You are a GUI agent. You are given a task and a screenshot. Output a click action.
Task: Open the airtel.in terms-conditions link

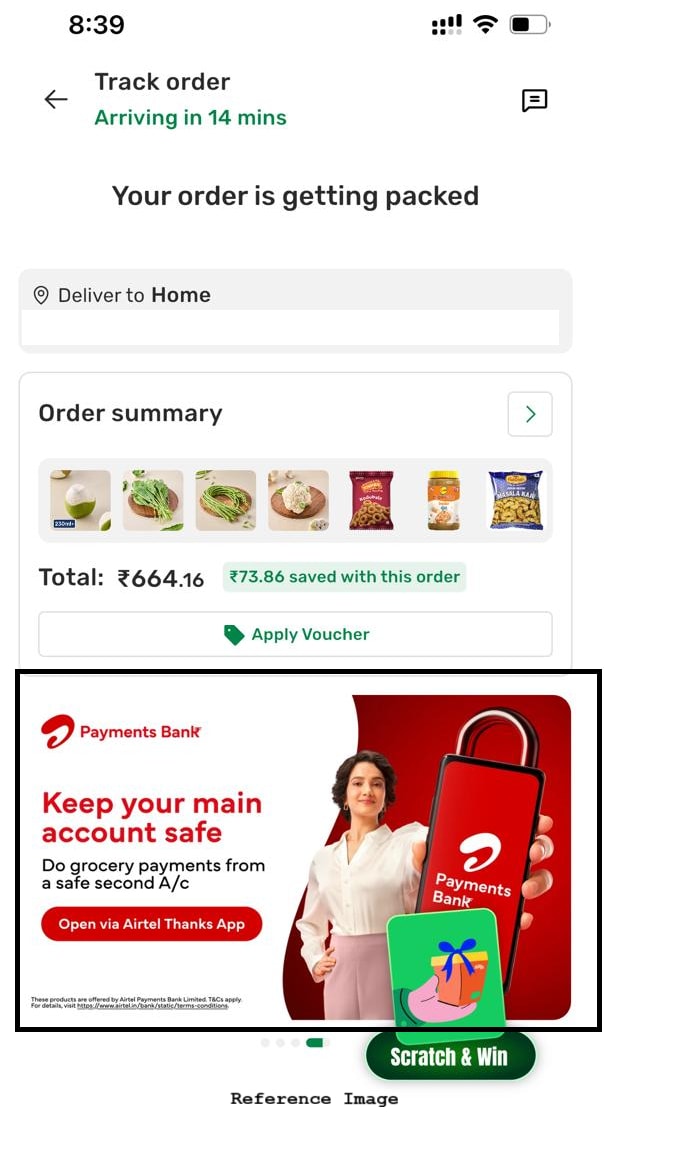point(152,1006)
